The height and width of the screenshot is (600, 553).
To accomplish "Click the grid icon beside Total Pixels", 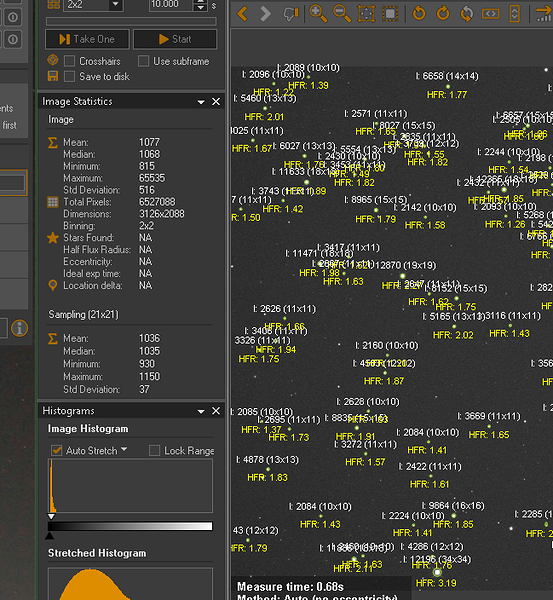I will (53, 202).
